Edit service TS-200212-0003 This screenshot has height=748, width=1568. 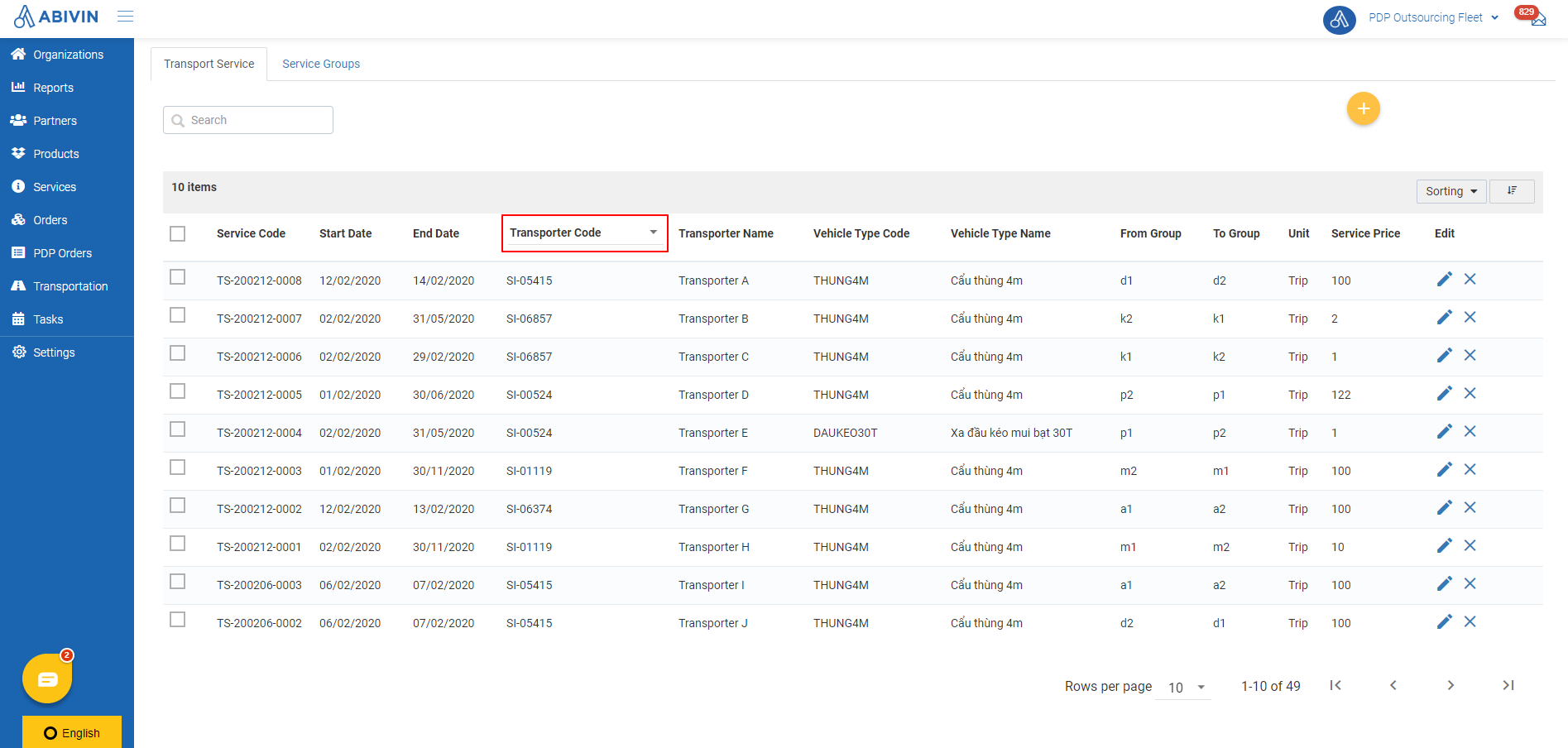[1444, 470]
